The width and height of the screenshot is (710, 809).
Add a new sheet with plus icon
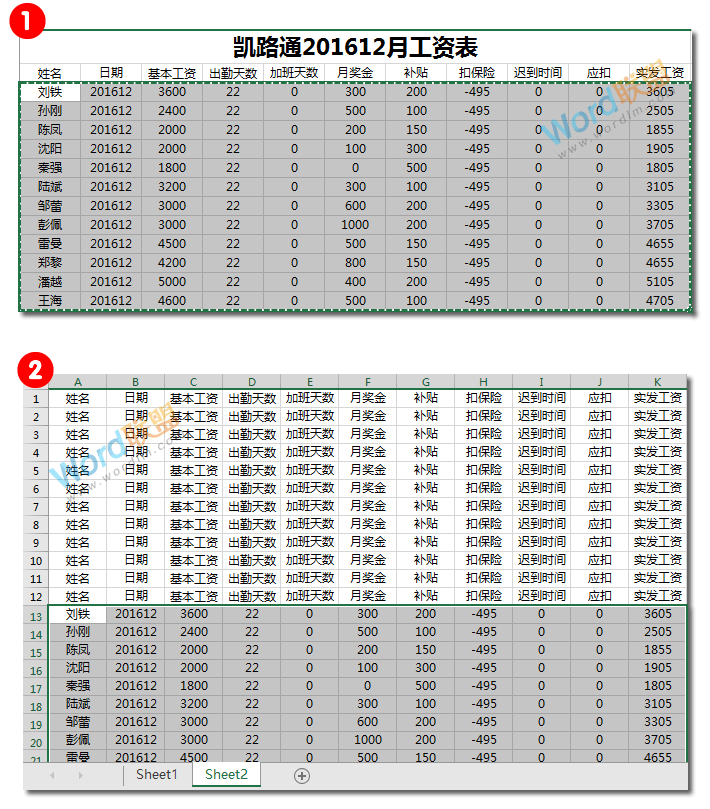click(x=302, y=775)
